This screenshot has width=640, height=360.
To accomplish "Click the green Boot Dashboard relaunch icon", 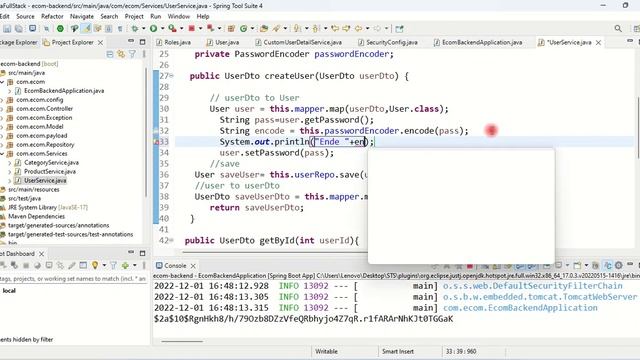I will 60,29.
